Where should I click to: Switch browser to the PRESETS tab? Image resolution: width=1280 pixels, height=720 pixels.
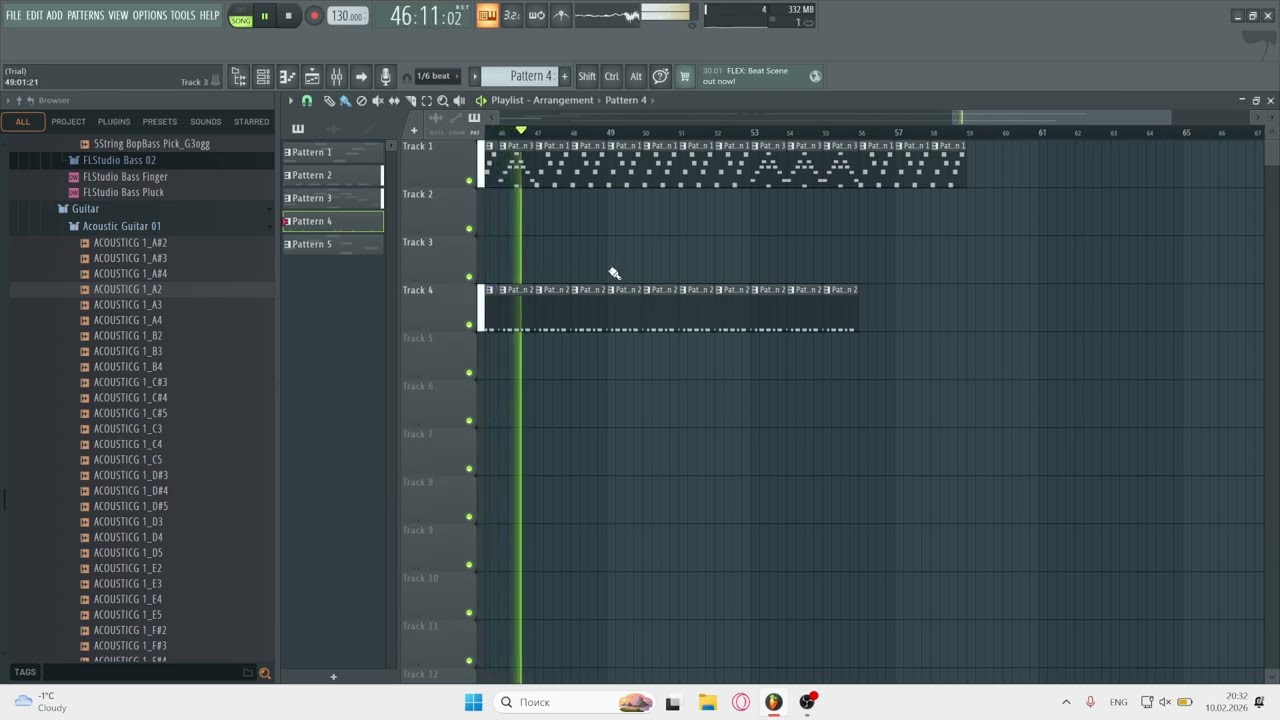(160, 122)
